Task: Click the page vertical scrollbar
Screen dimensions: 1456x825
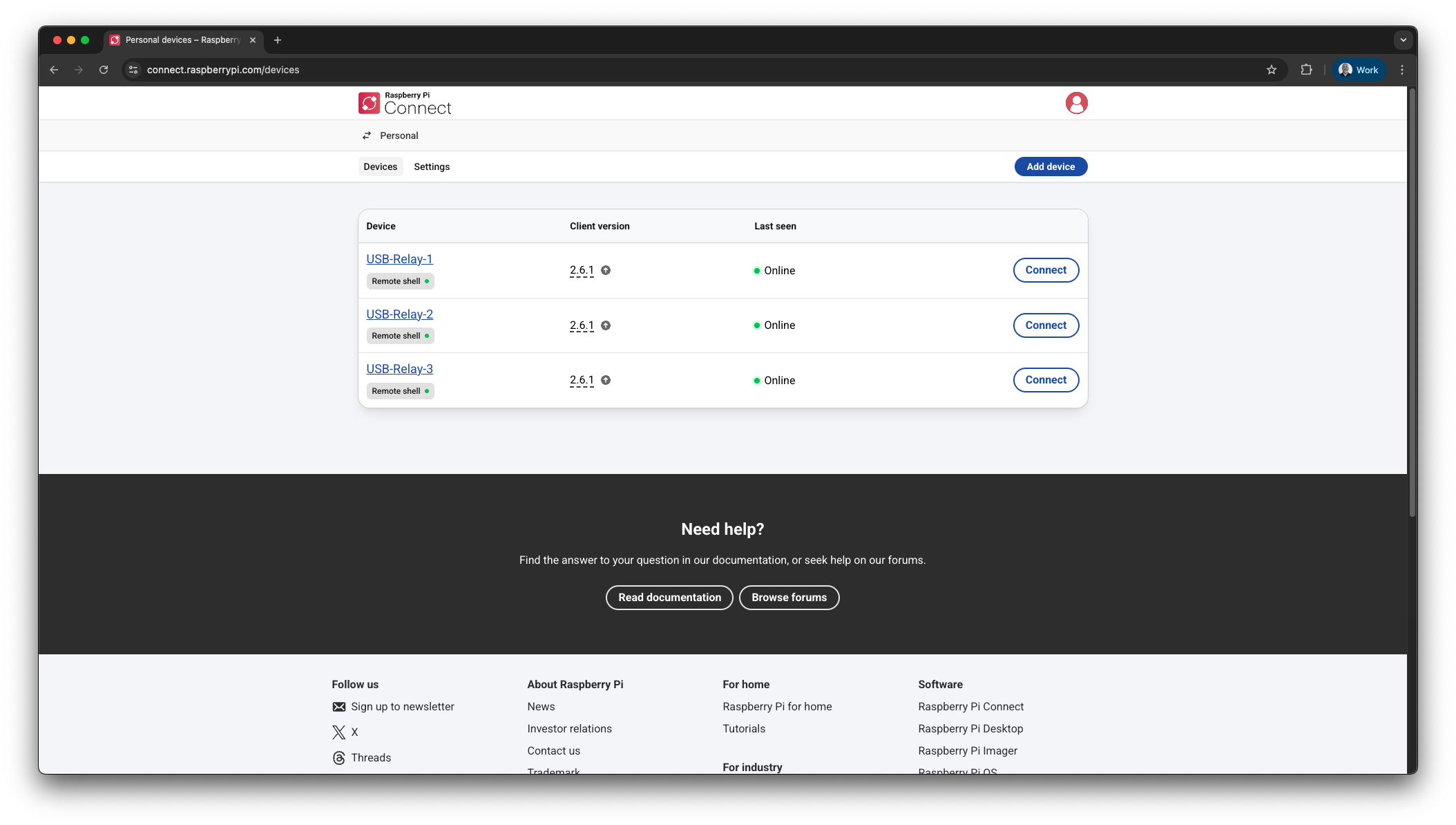Action: pos(1412,301)
